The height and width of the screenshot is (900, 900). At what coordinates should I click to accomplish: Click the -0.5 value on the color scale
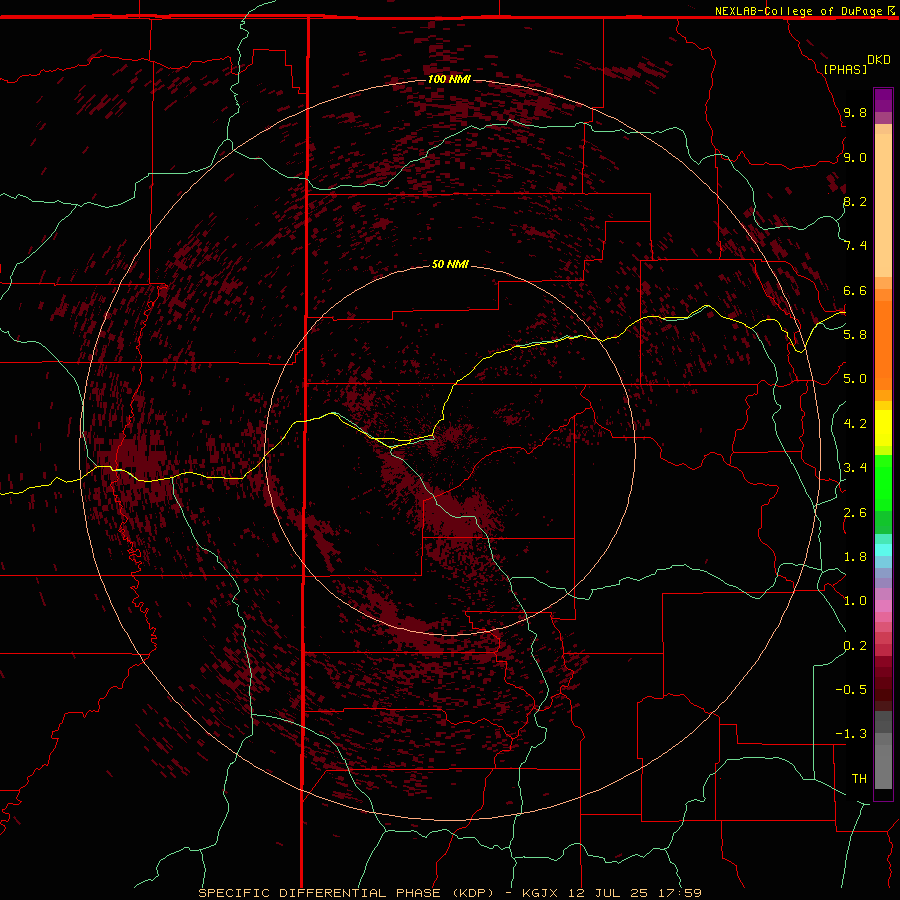coord(851,689)
